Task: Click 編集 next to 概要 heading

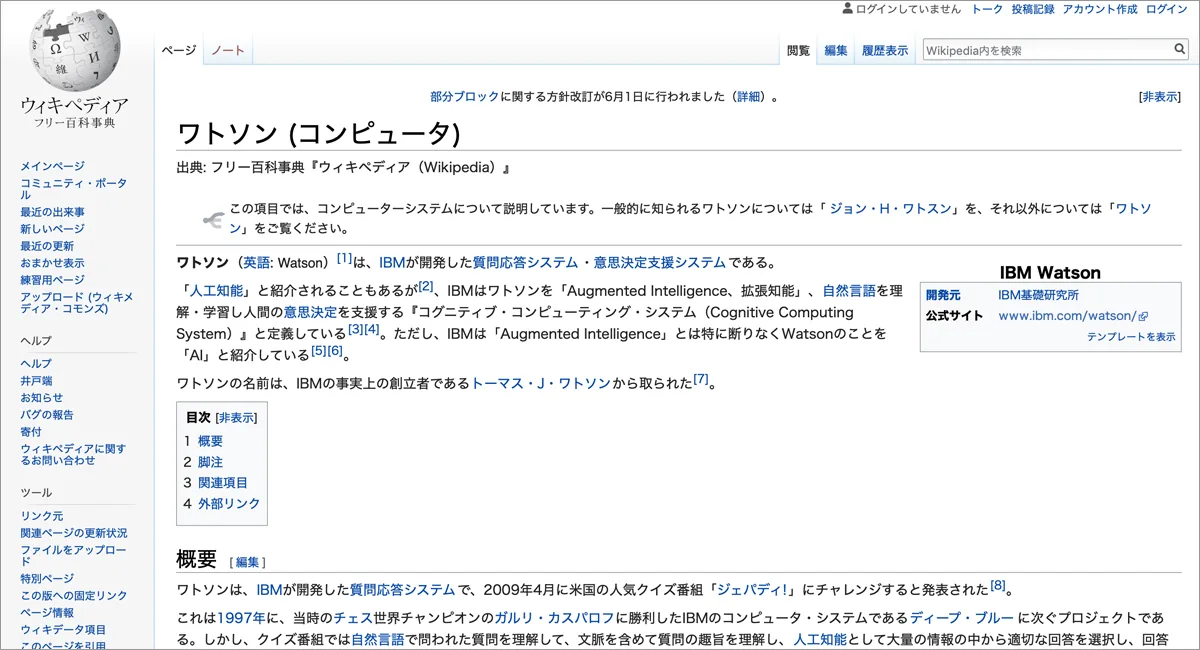Action: (x=247, y=563)
